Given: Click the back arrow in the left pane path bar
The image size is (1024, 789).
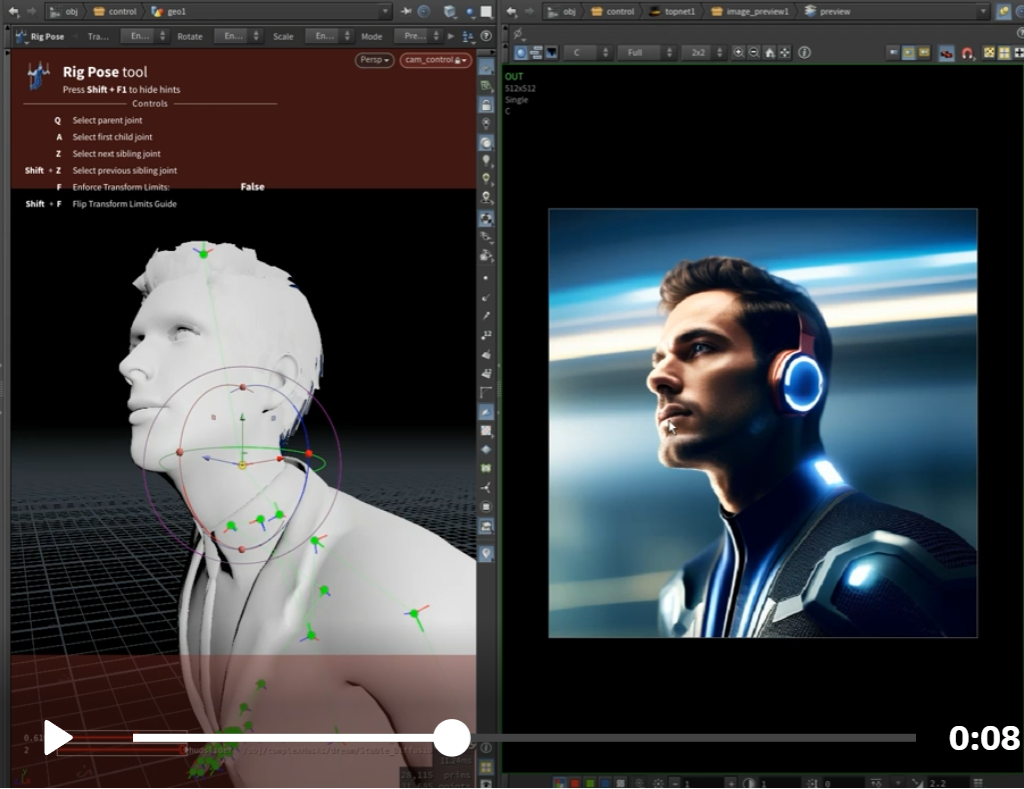Looking at the screenshot, I should click(x=13, y=11).
